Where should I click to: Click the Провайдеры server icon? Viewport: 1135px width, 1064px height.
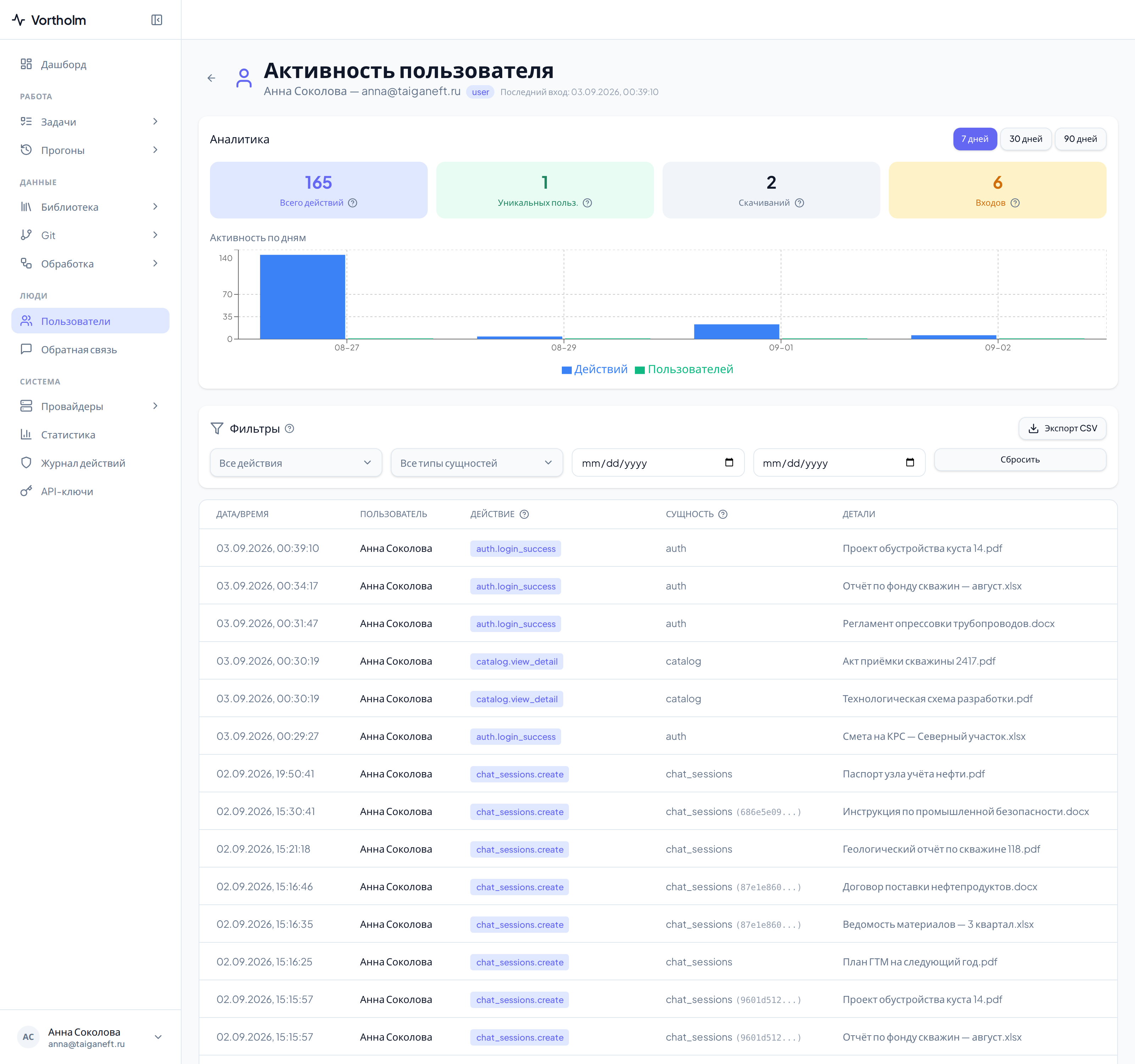pyautogui.click(x=26, y=406)
